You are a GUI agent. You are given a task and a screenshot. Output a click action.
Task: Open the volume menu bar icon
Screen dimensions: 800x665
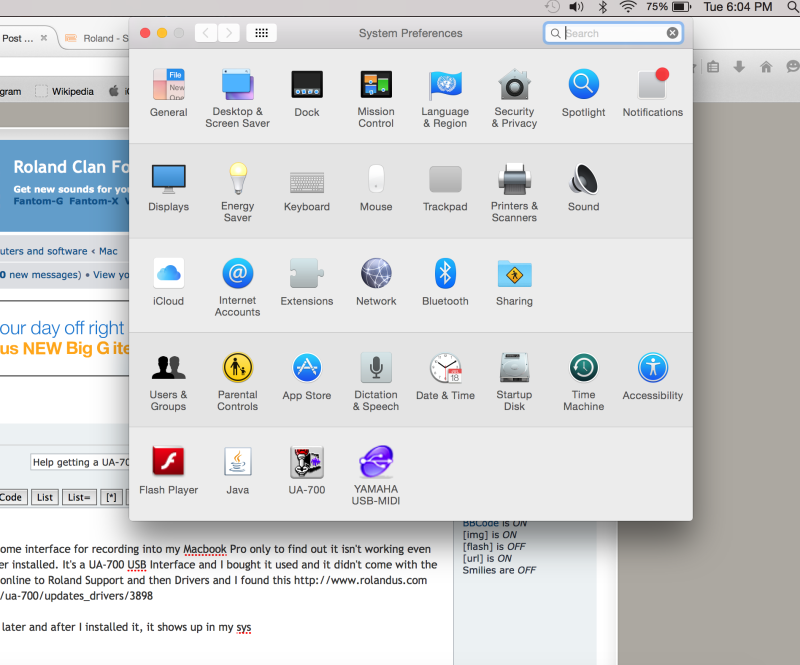(x=577, y=7)
